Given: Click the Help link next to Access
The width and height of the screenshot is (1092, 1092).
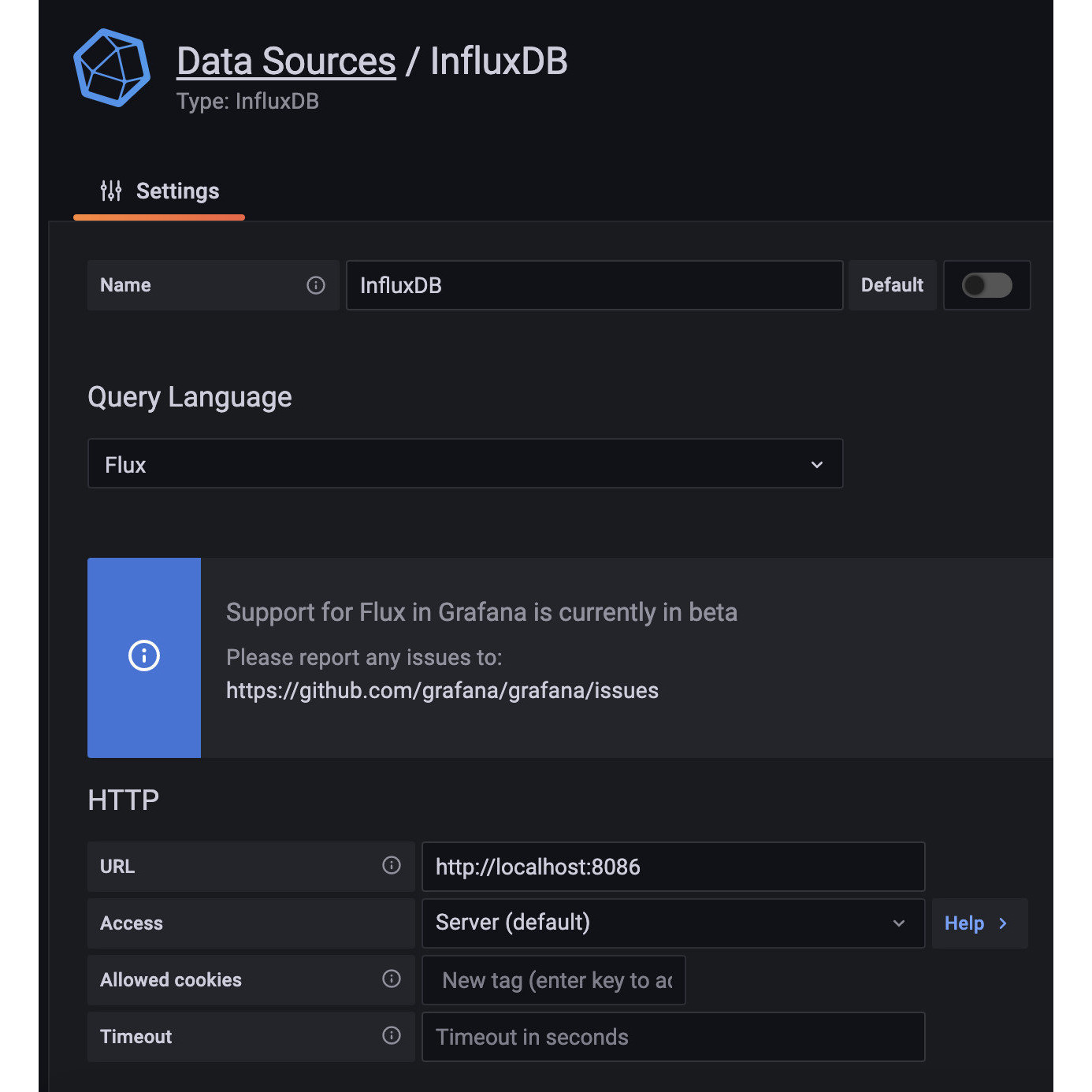Looking at the screenshot, I should tap(964, 923).
